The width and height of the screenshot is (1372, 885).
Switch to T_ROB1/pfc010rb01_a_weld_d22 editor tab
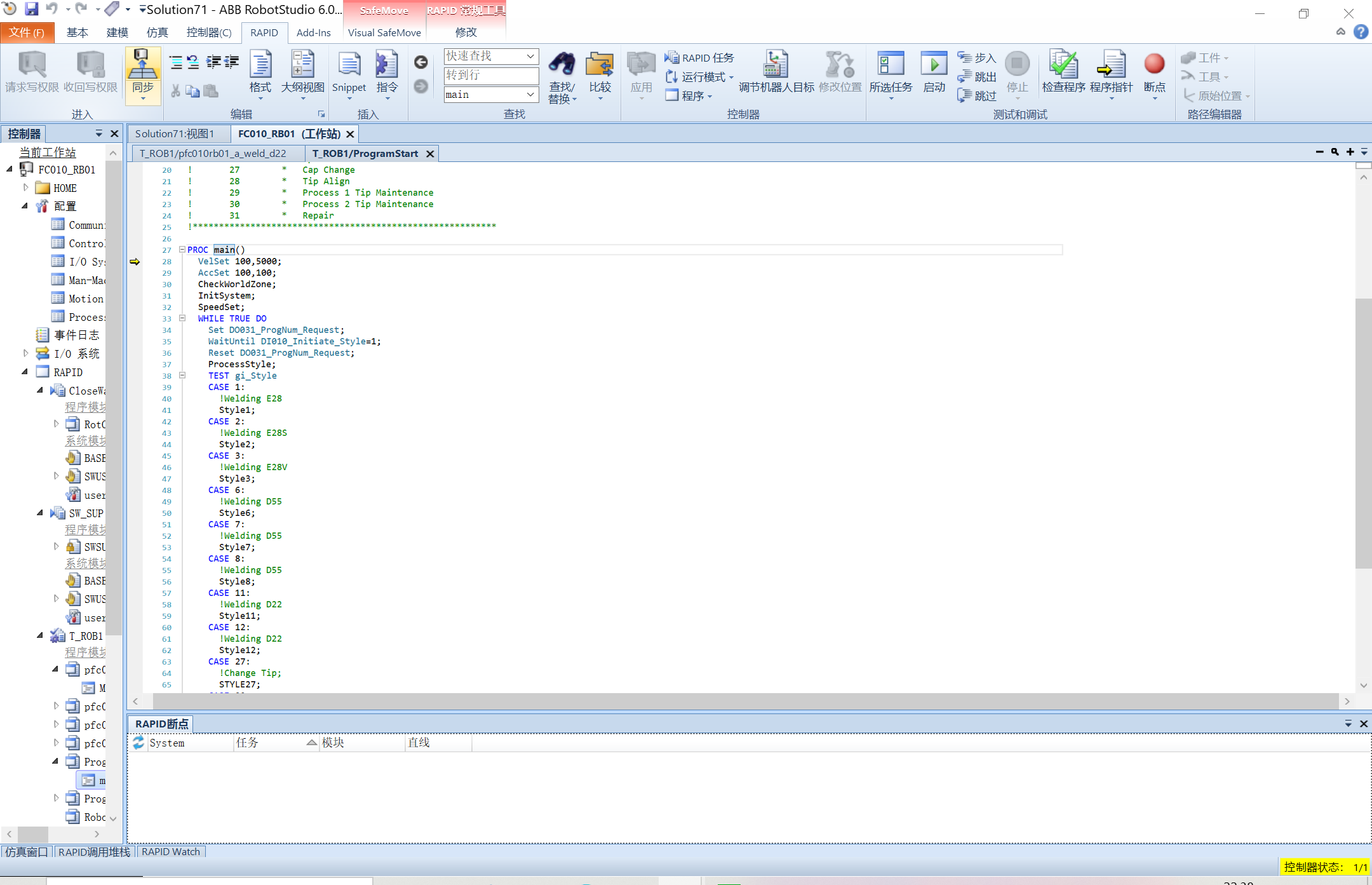pyautogui.click(x=213, y=154)
